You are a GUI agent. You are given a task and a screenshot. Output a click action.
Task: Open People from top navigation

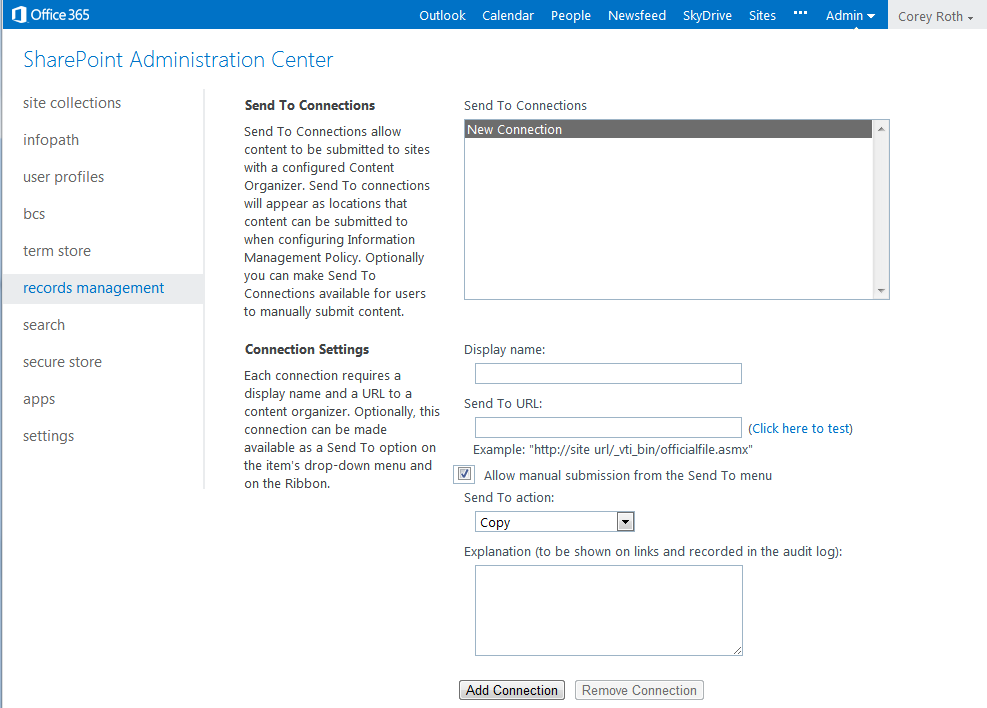[x=570, y=16]
